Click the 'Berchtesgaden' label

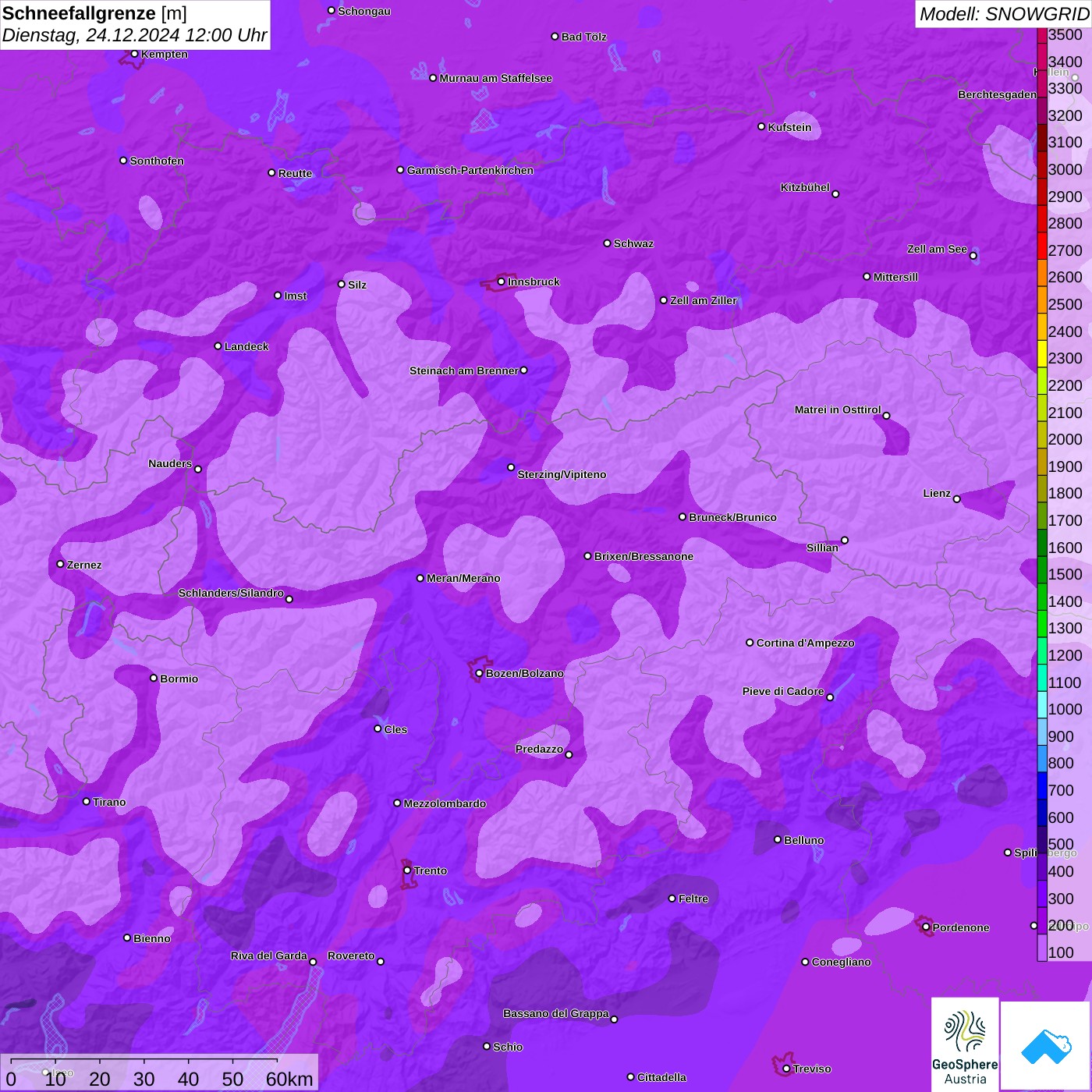(998, 94)
